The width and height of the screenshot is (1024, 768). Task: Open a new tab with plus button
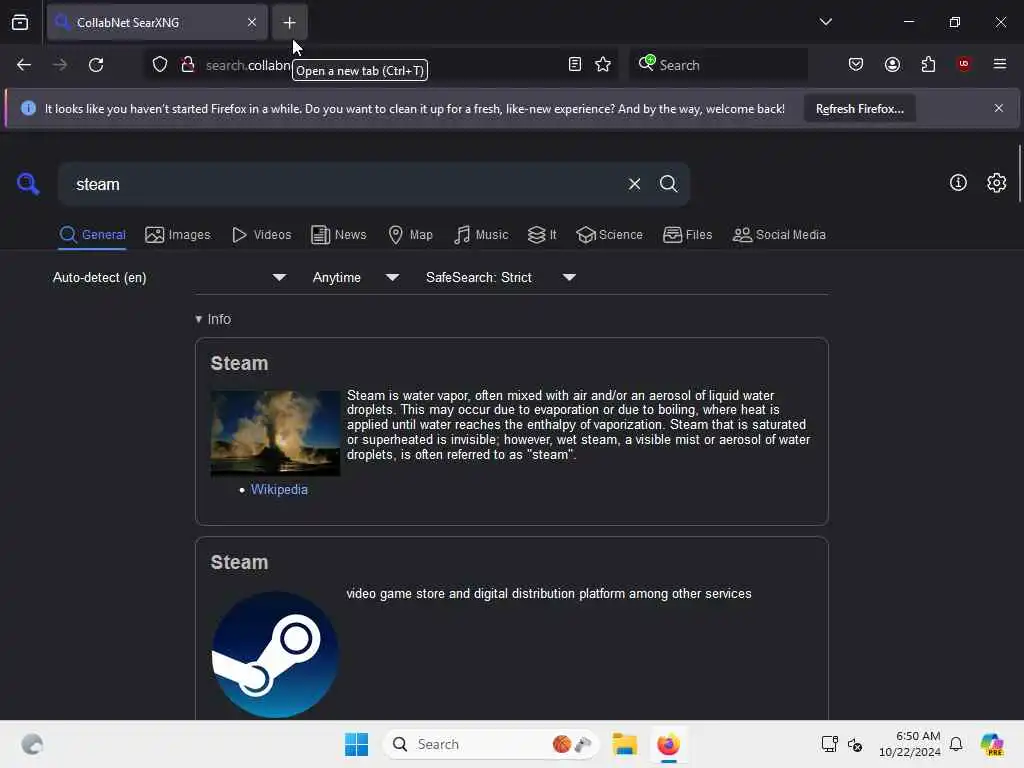coord(289,22)
